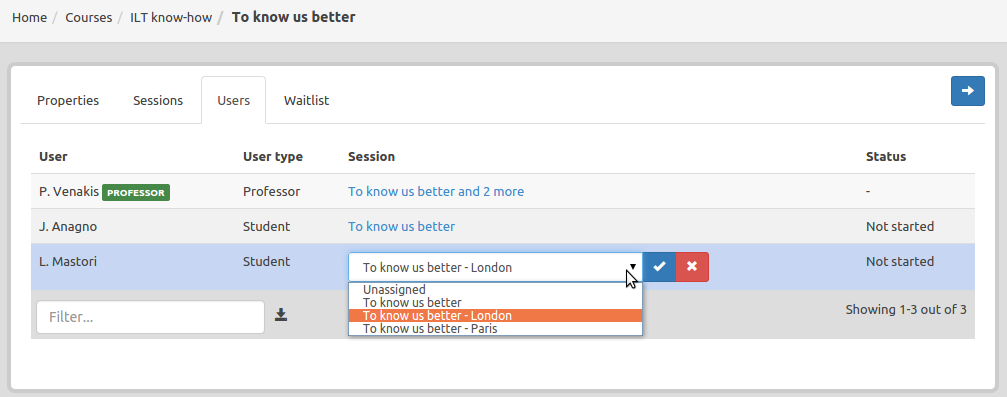Viewport: 1007px width, 397px height.
Task: Open To know us better and 2 more link
Action: pos(435,191)
